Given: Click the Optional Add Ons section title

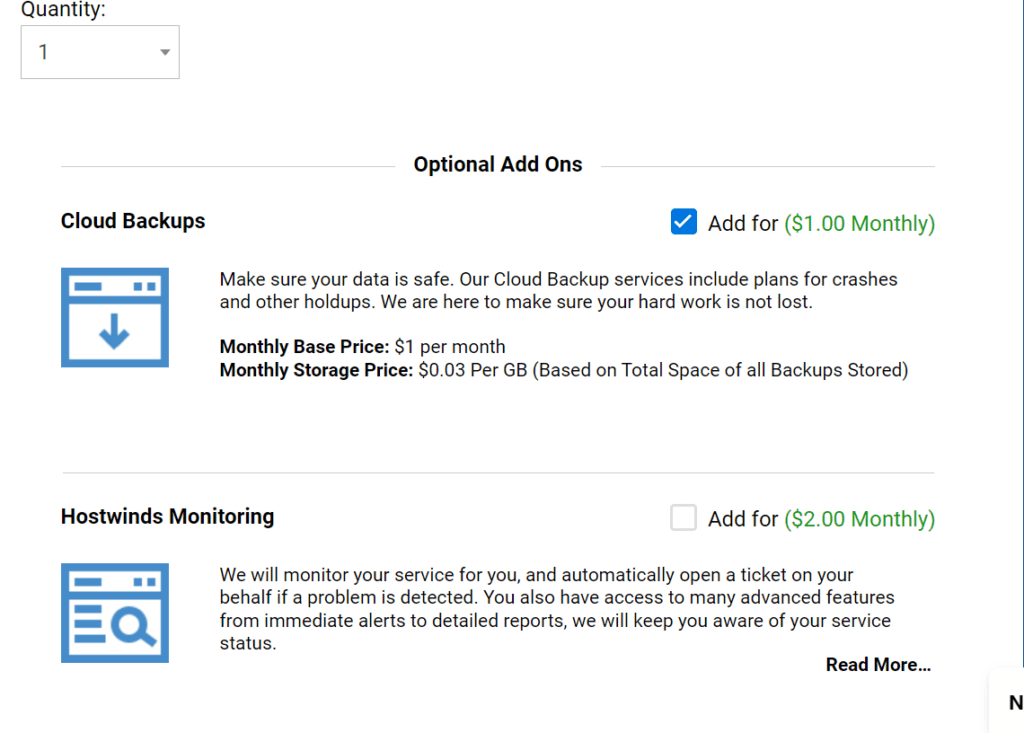Looking at the screenshot, I should (497, 165).
